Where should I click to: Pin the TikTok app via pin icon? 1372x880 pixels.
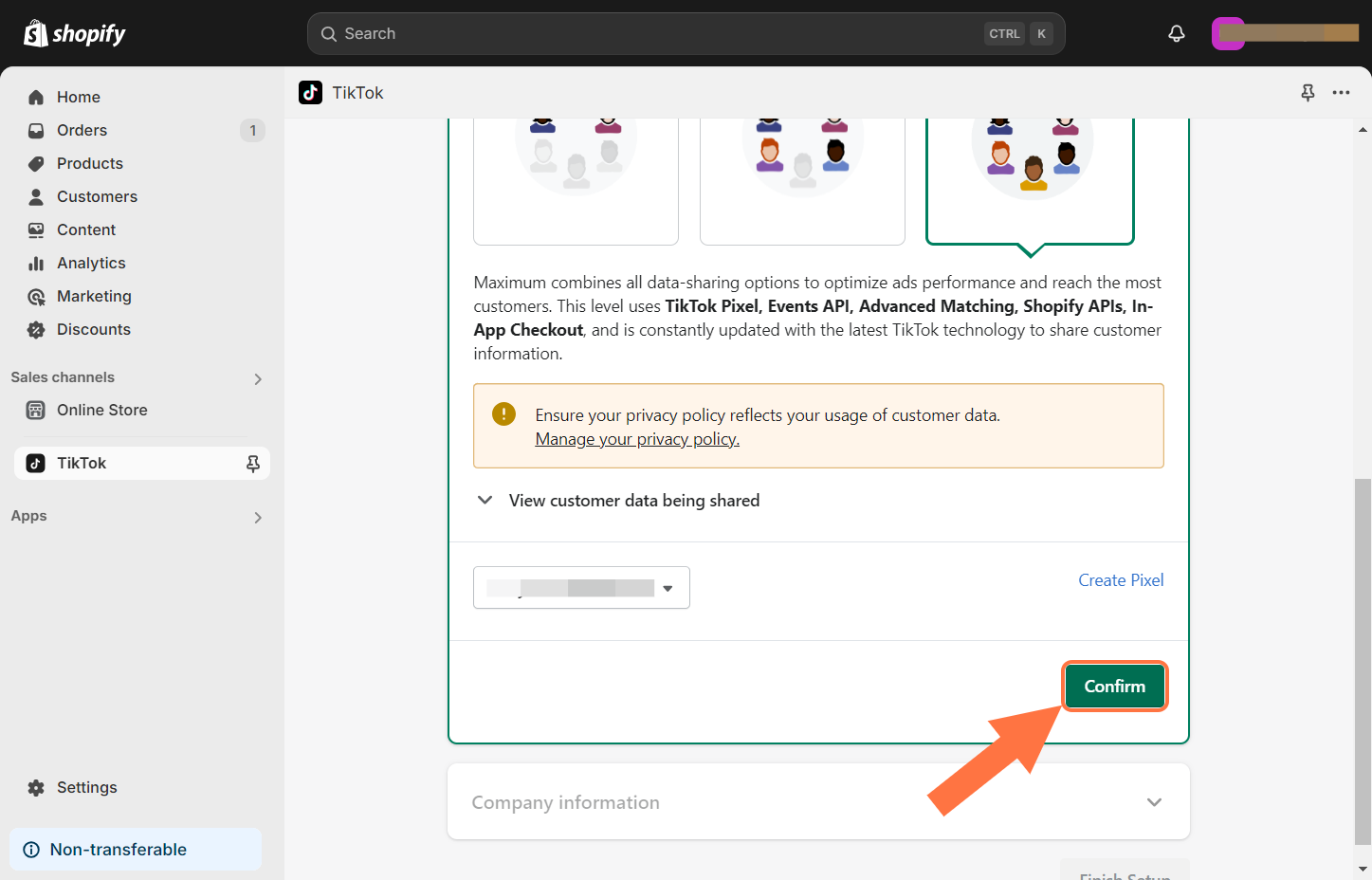click(x=1308, y=92)
